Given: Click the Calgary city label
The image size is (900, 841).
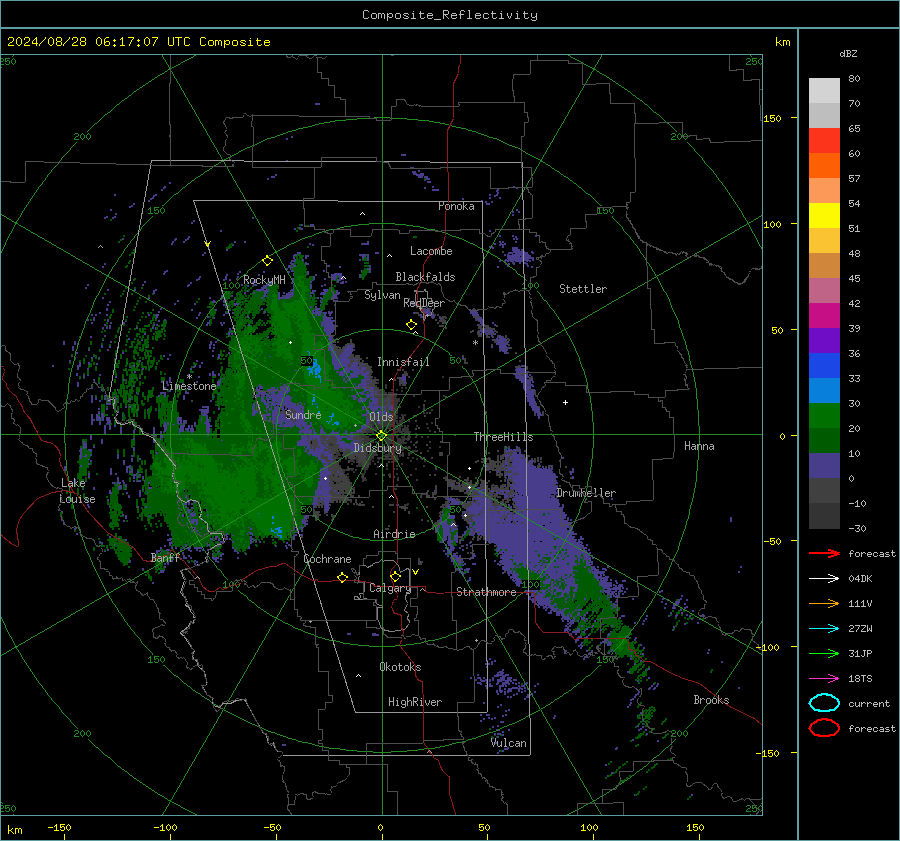Looking at the screenshot, I should 390,588.
